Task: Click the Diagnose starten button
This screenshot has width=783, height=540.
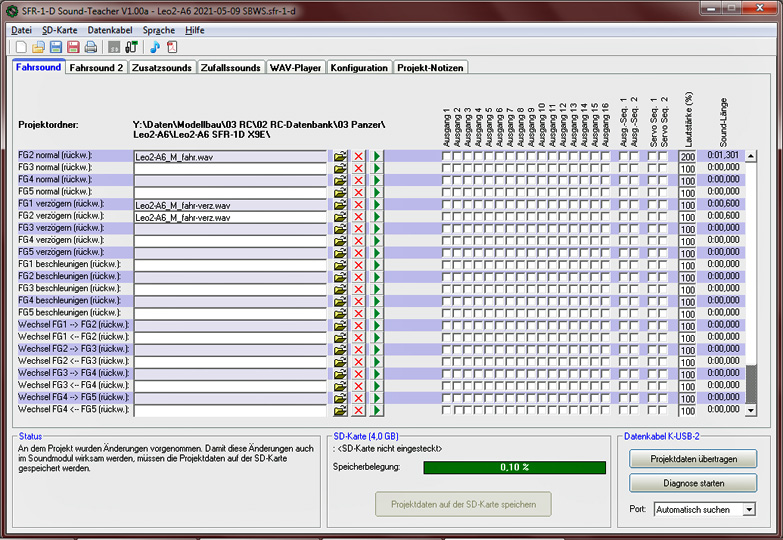Action: 693,483
